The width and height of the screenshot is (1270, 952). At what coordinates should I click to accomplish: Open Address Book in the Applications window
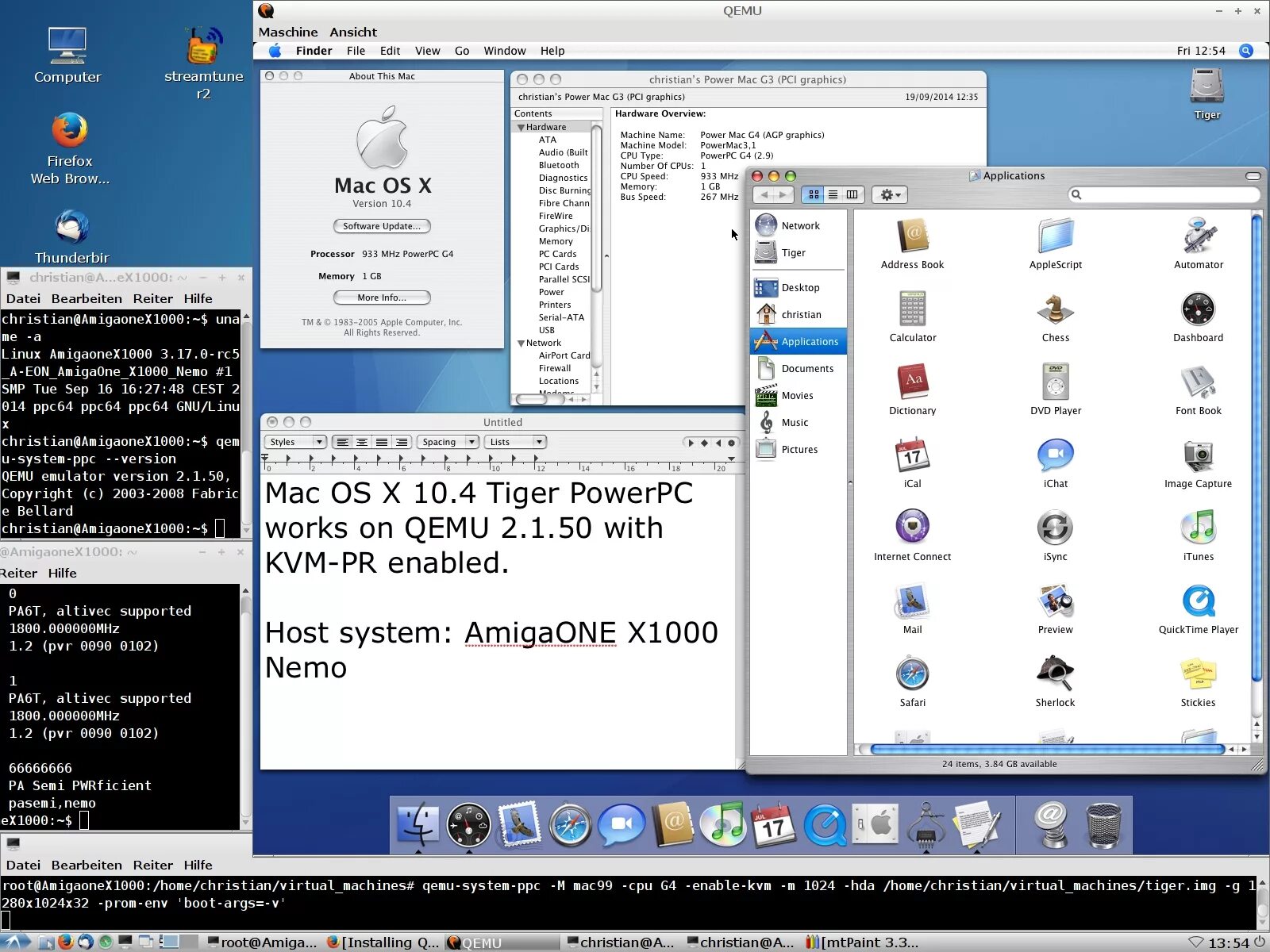913,236
